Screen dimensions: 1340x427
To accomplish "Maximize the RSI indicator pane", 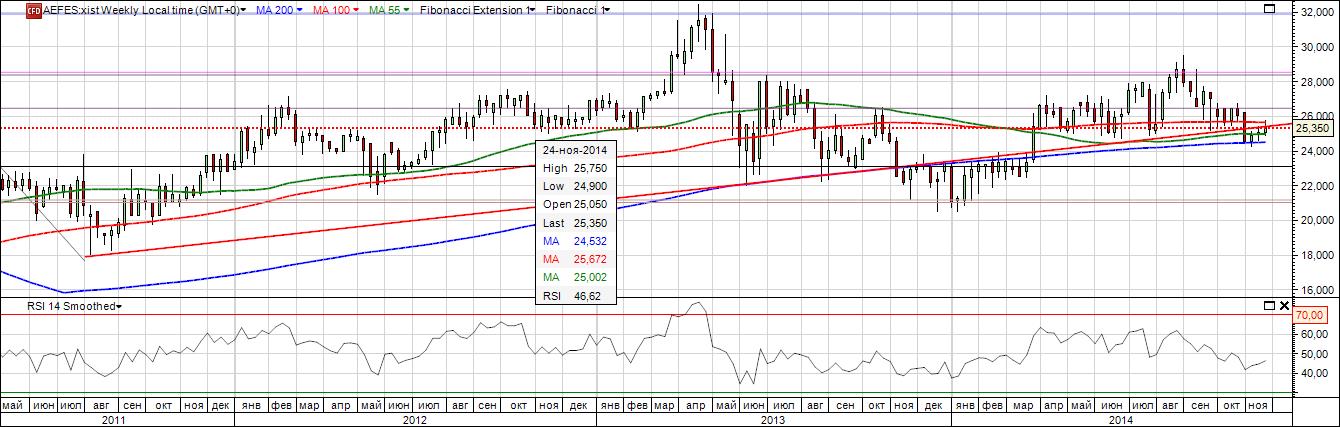I will click(1269, 305).
